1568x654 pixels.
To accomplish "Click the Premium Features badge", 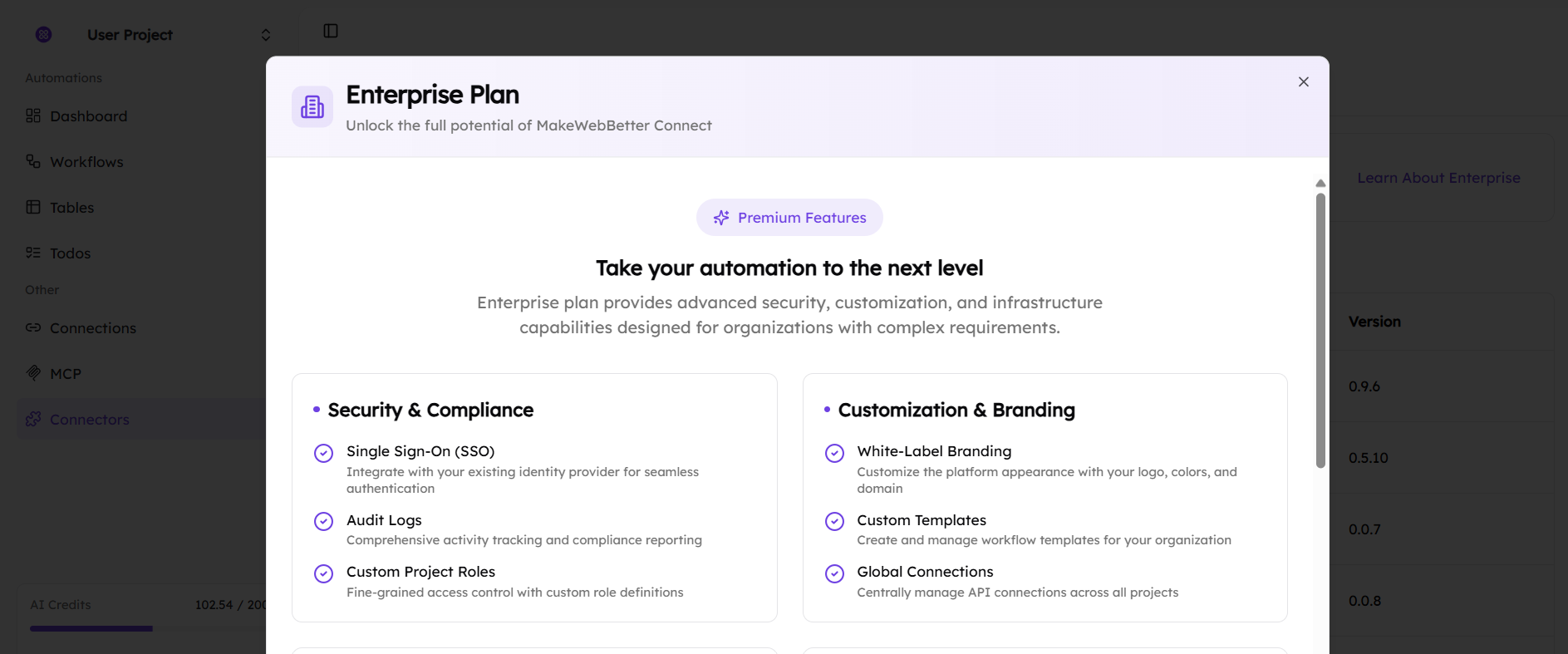I will [x=789, y=218].
